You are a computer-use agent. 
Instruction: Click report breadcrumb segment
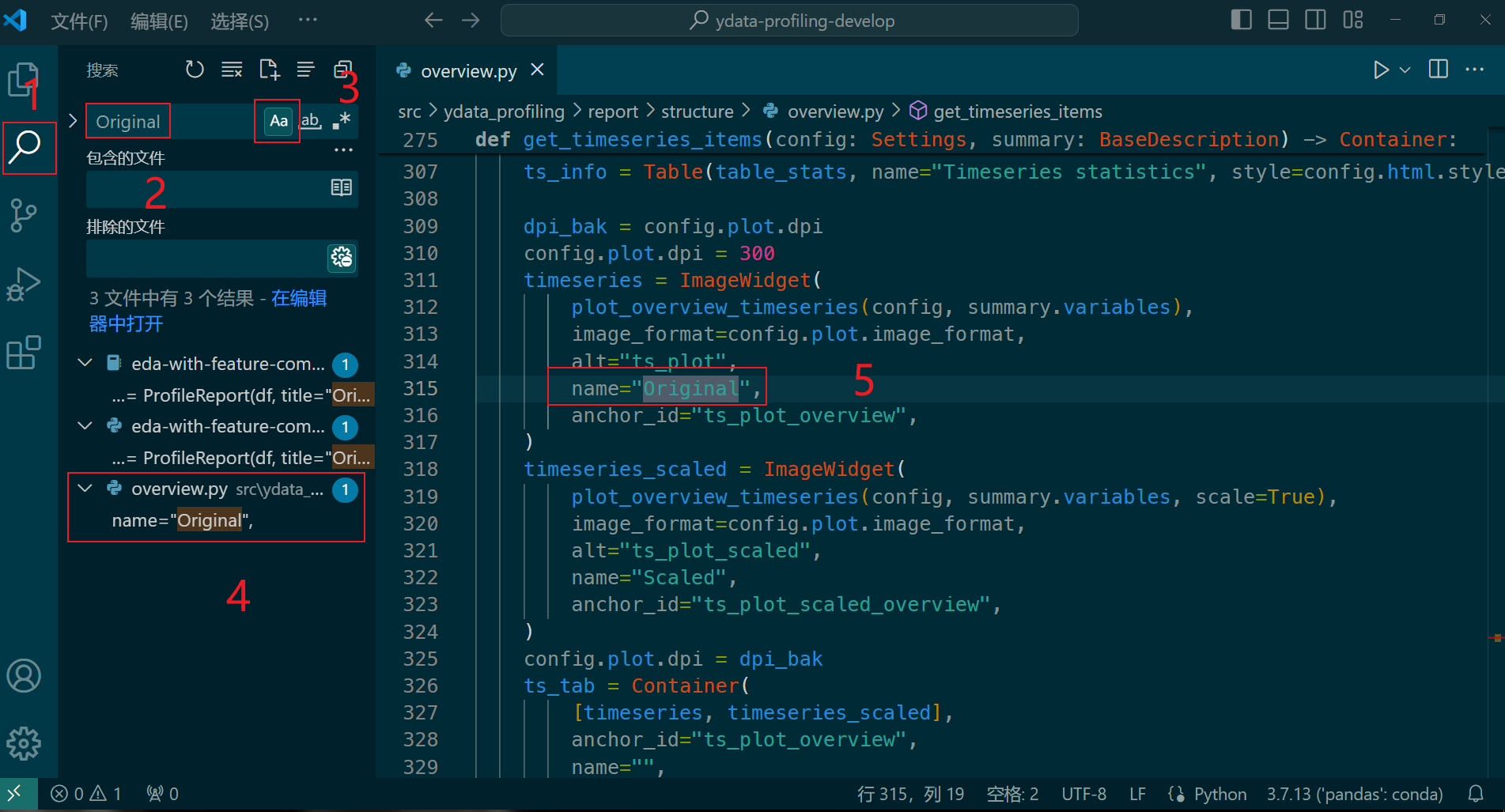[x=613, y=111]
